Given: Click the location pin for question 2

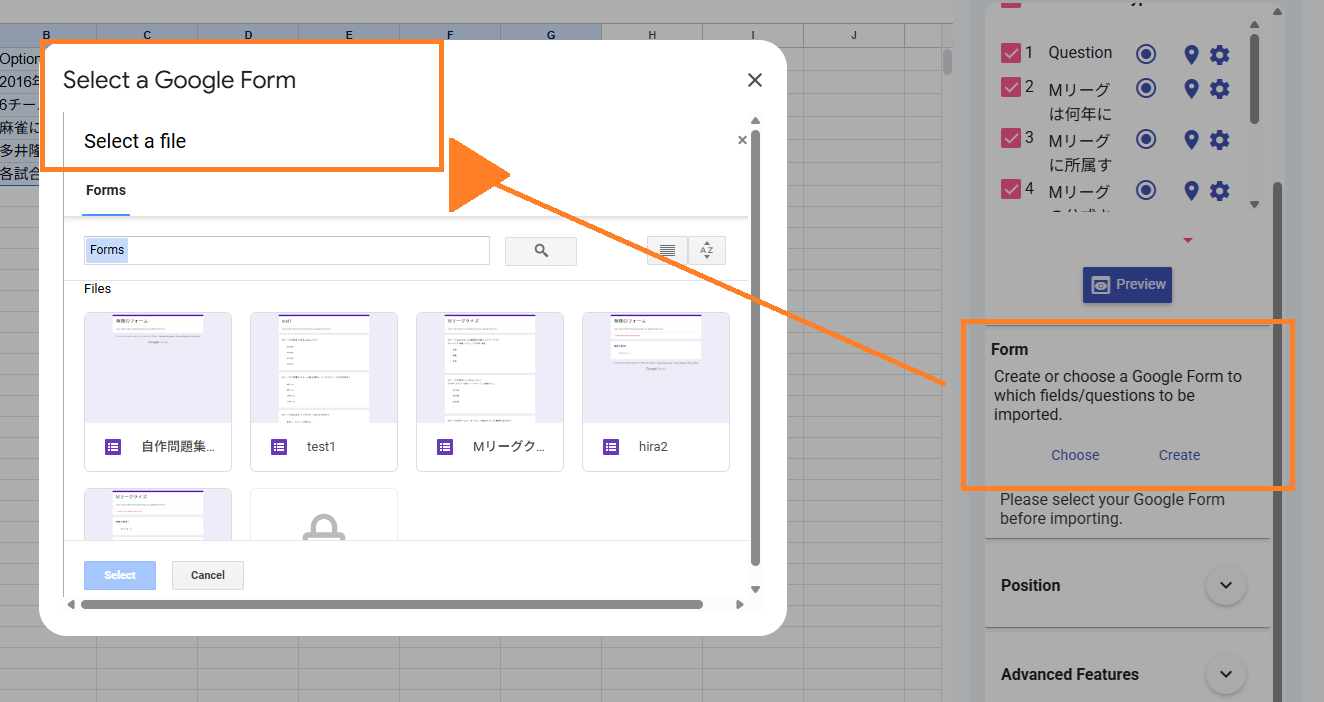Looking at the screenshot, I should [x=1191, y=89].
